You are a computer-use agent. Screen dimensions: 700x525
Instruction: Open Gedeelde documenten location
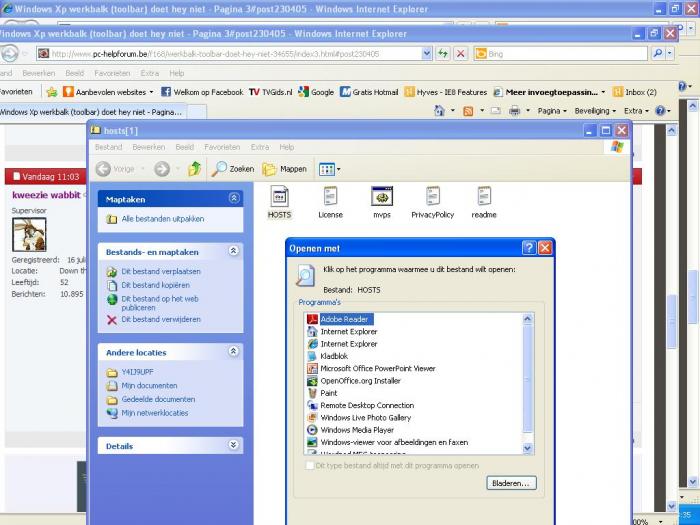tap(158, 400)
